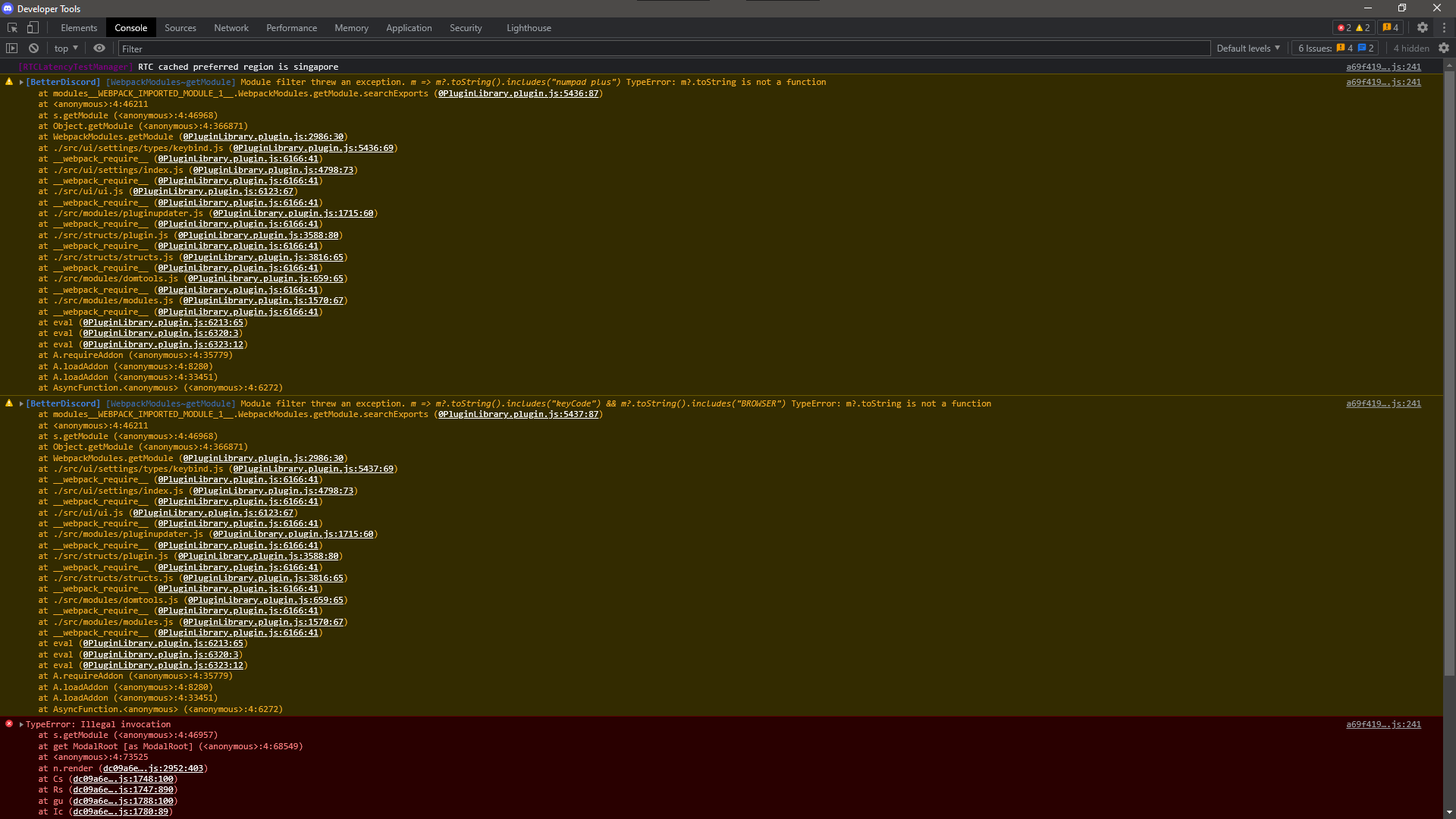This screenshot has width=1456, height=819.
Task: Switch to the Lighthouse tab
Action: (x=529, y=28)
